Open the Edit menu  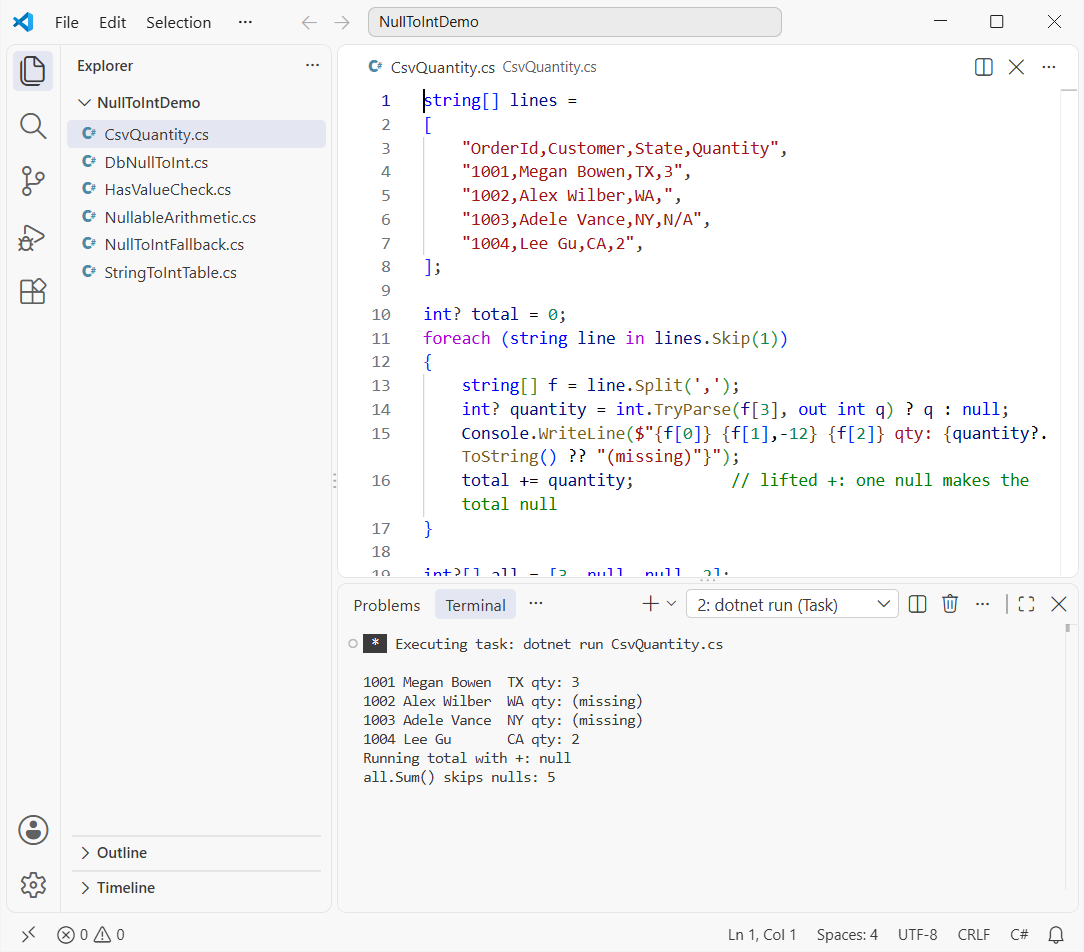(112, 22)
